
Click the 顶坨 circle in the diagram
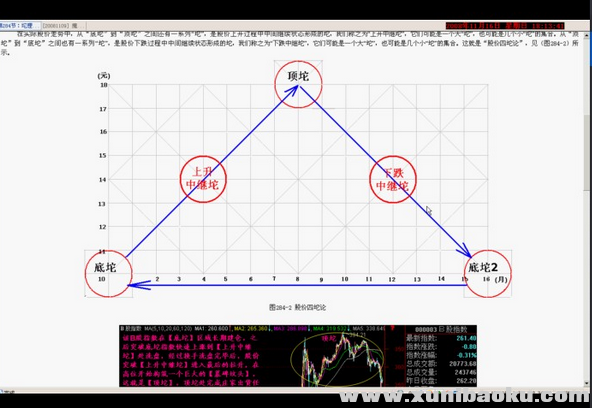(298, 84)
